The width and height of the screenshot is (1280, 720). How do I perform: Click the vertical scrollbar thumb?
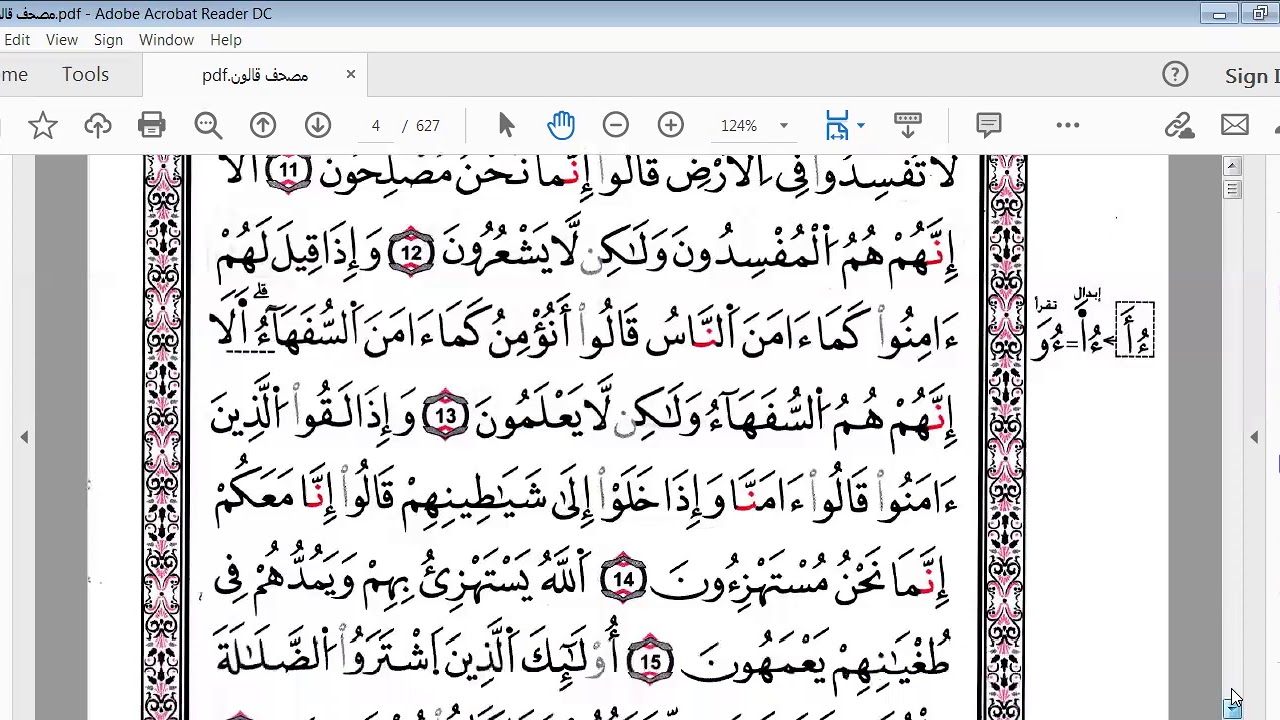(x=1232, y=189)
